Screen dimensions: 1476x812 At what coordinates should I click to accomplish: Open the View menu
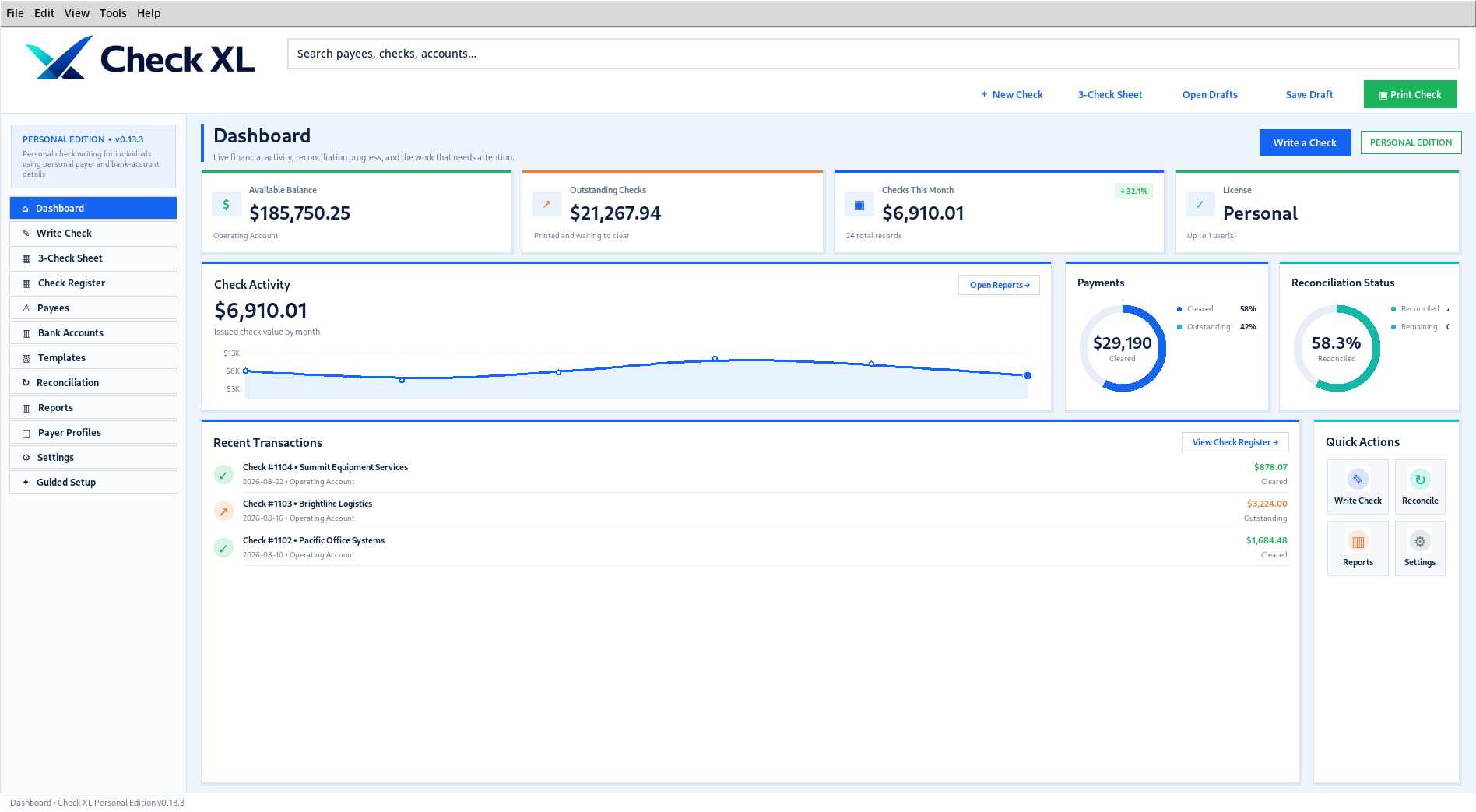point(77,13)
